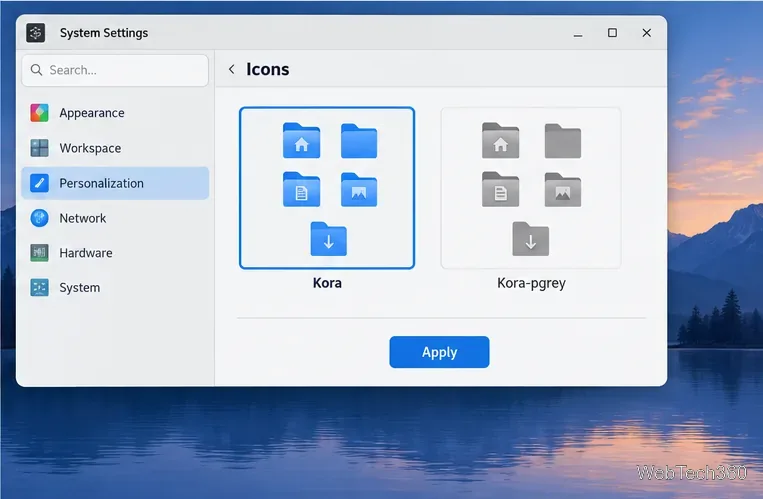The image size is (763, 499).
Task: Click the grey documents folder icon in Kora-pgrey
Action: pyautogui.click(x=500, y=189)
